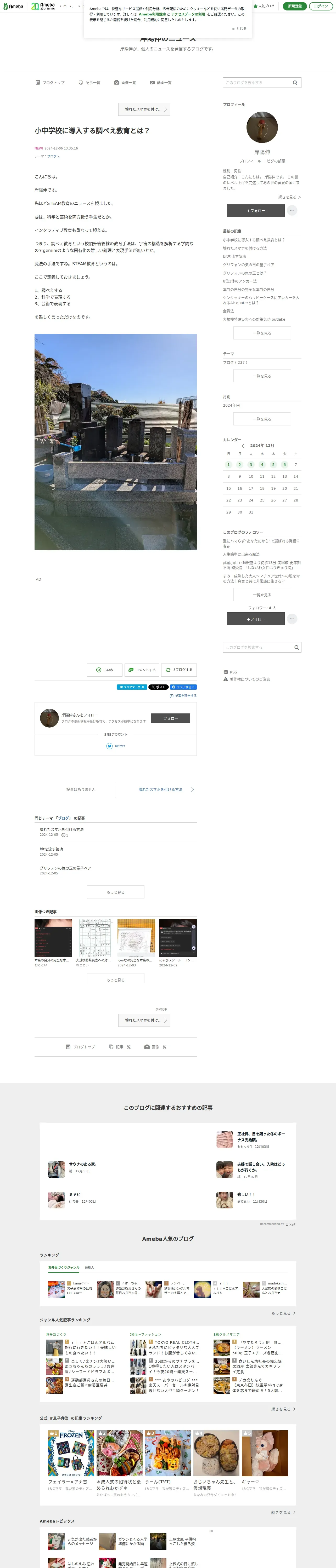
Task: Click 一覧を見る under the テーマ section
Action: click(262, 376)
